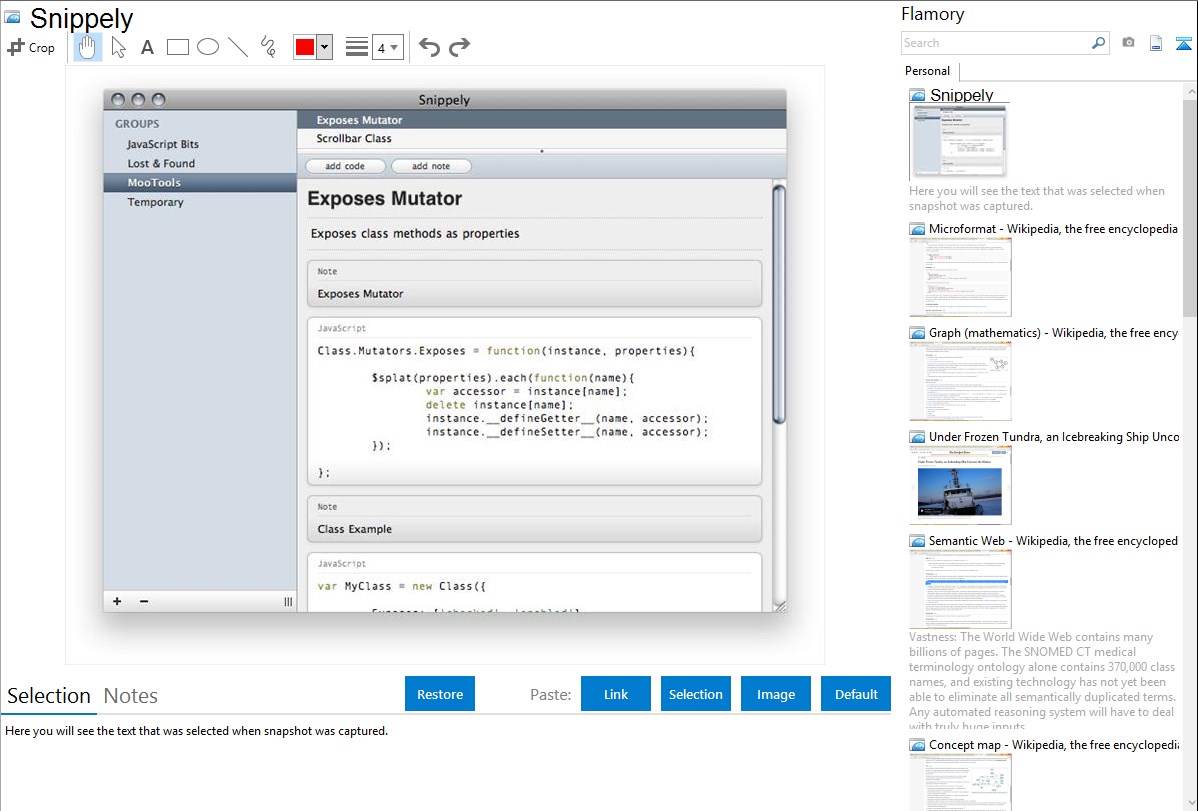Click the plus add-group icon in Snippely

point(117,602)
